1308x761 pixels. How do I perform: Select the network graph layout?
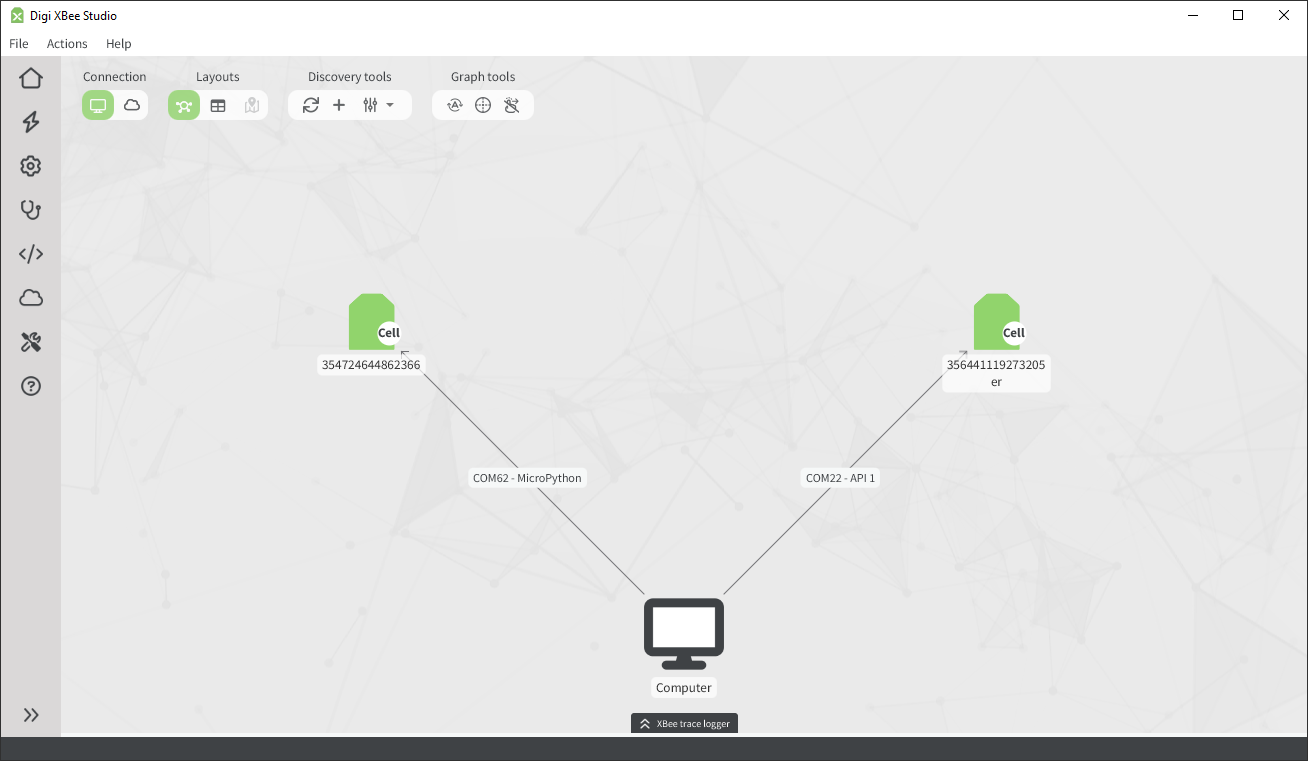[184, 105]
